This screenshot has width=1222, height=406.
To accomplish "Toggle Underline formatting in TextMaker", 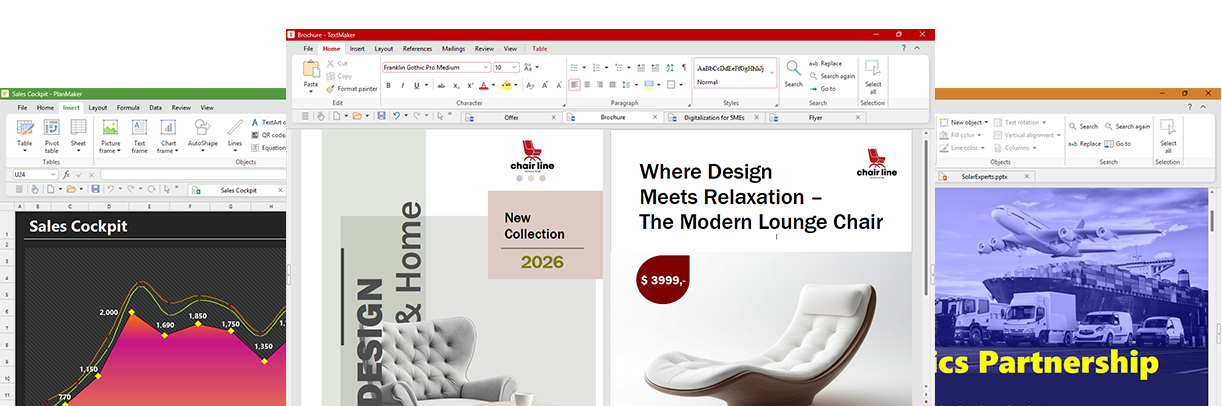I will [415, 86].
